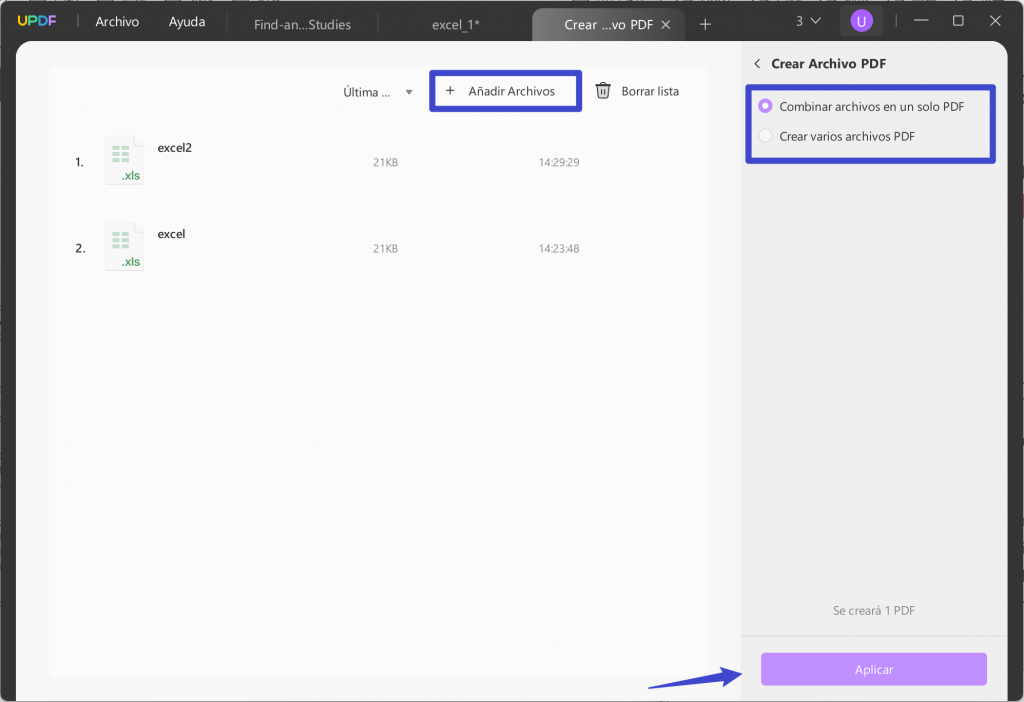The height and width of the screenshot is (702, 1024).
Task: Click the trash icon next to Borrar lista
Action: coord(603,90)
